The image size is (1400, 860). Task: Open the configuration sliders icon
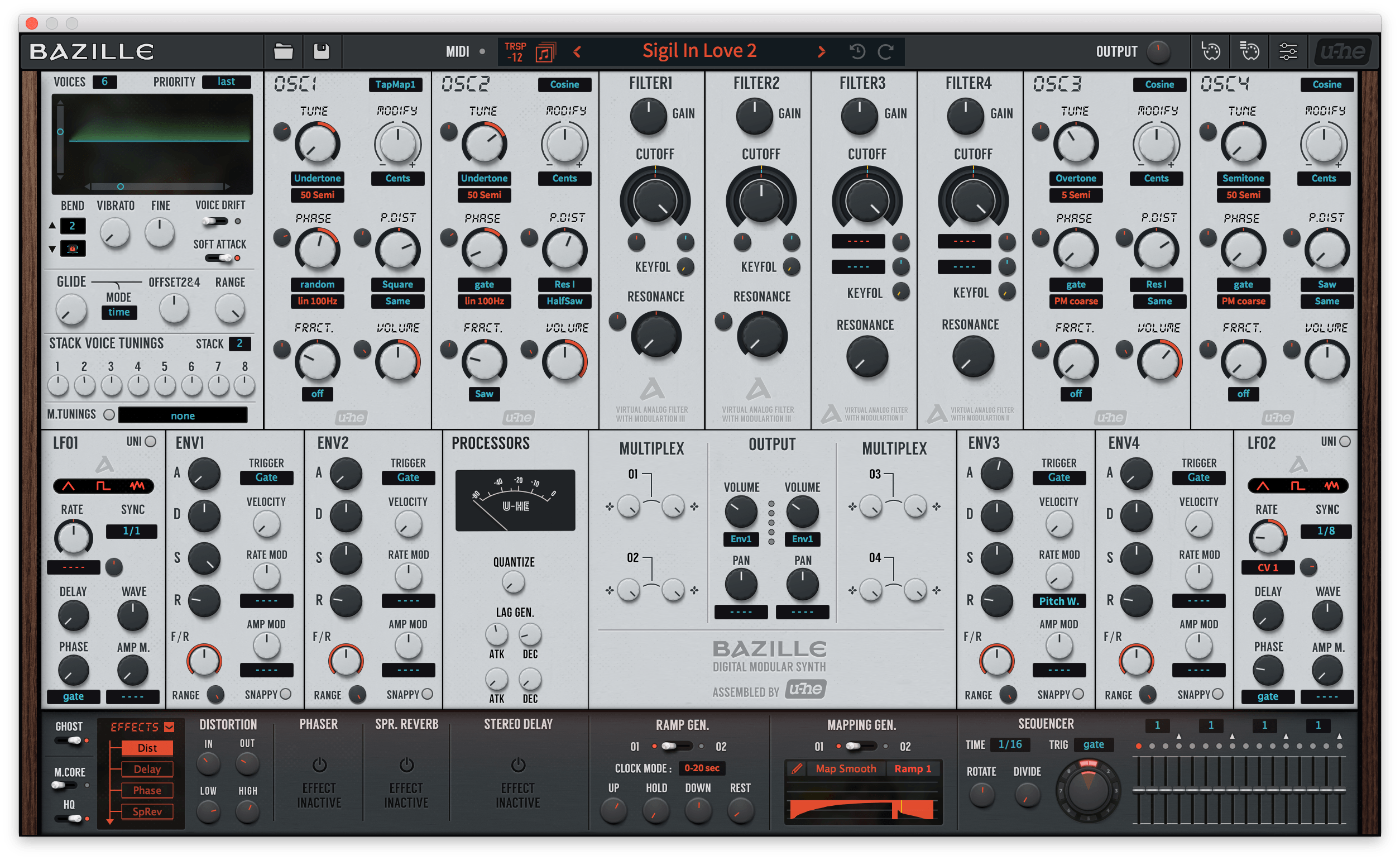[x=1287, y=52]
